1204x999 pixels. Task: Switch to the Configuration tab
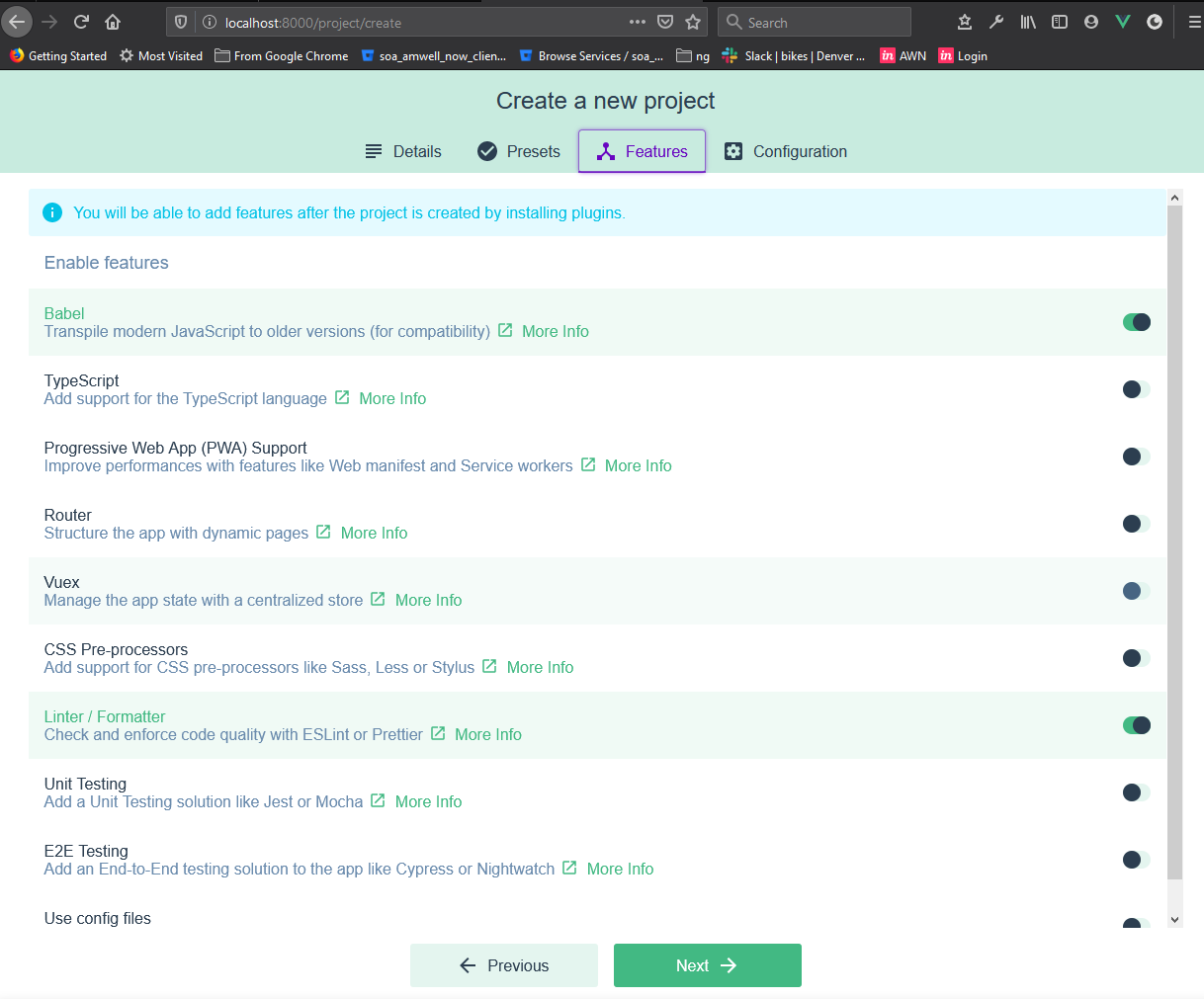click(786, 151)
